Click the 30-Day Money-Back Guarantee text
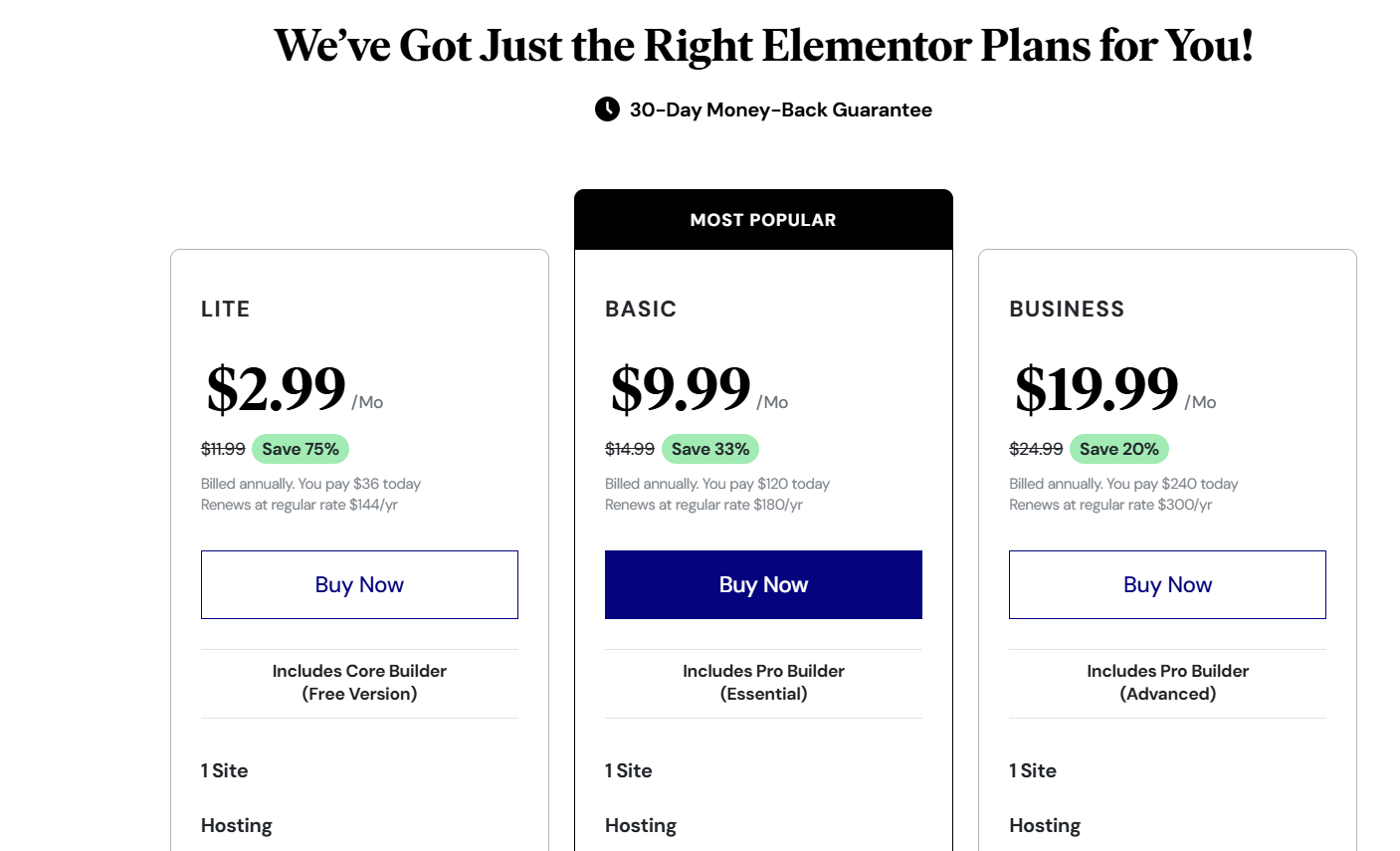Viewport: 1400px width, 851px height. coord(781,109)
